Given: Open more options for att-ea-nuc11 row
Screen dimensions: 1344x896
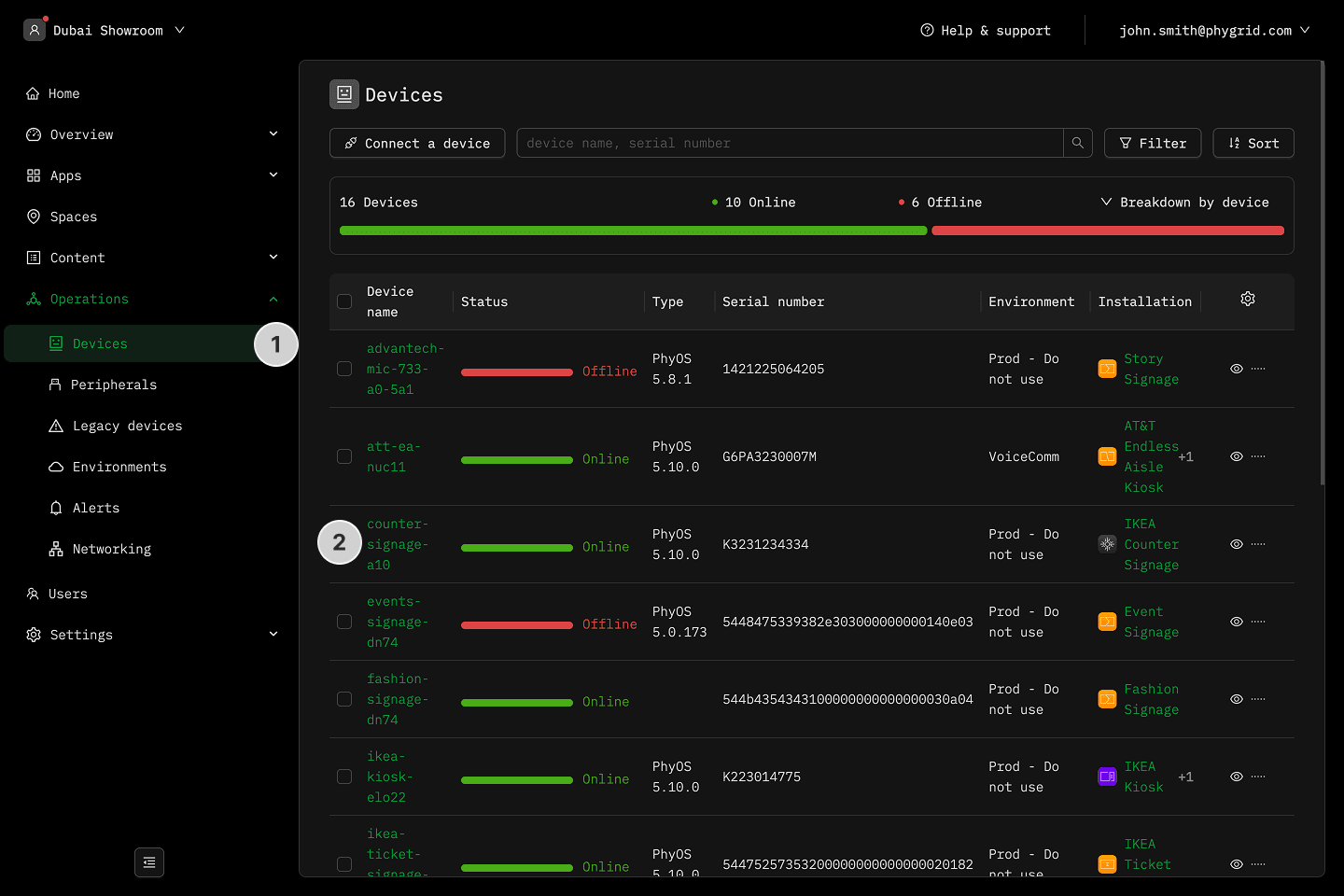Looking at the screenshot, I should [x=1258, y=456].
